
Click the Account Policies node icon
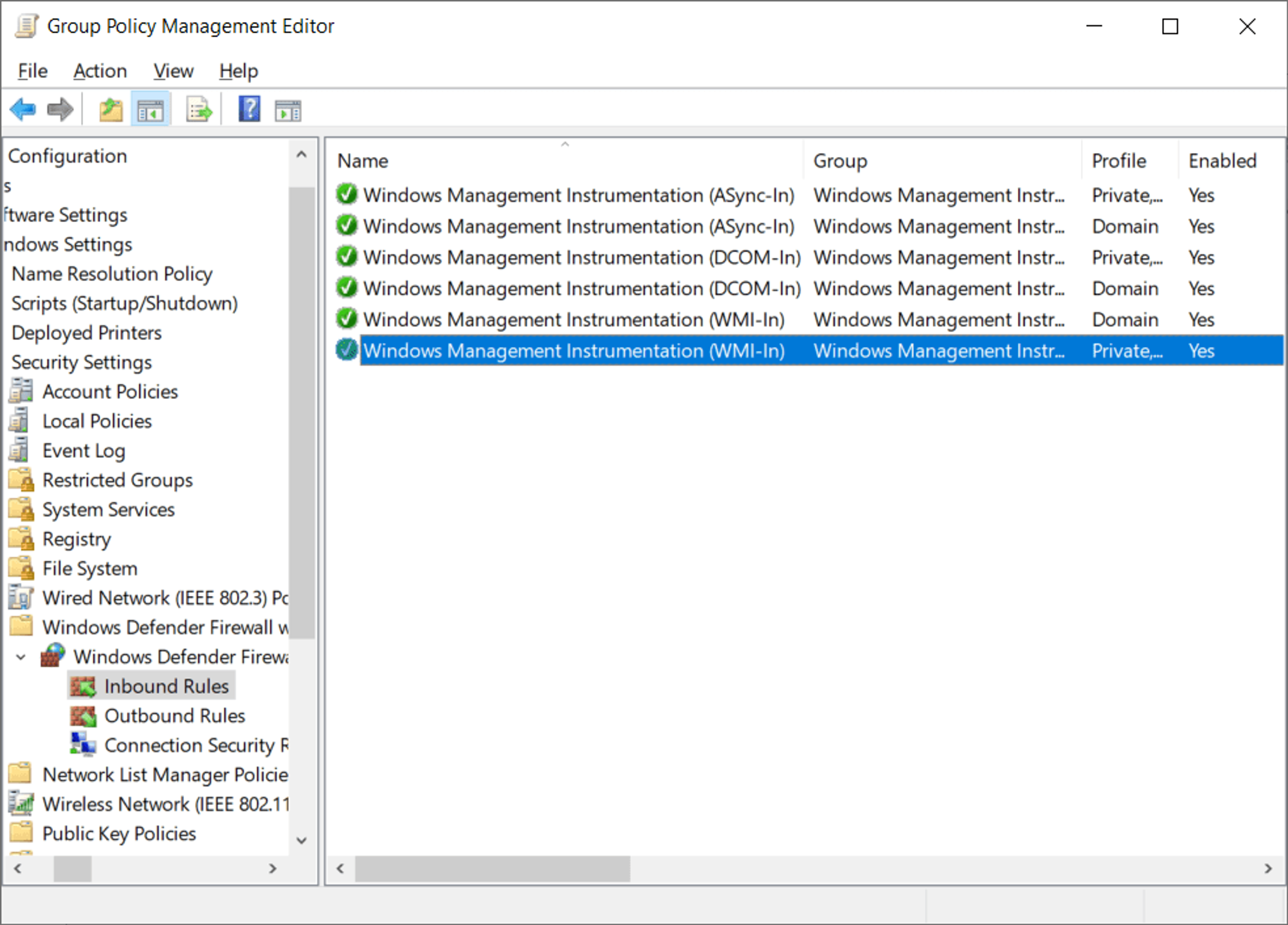point(20,391)
